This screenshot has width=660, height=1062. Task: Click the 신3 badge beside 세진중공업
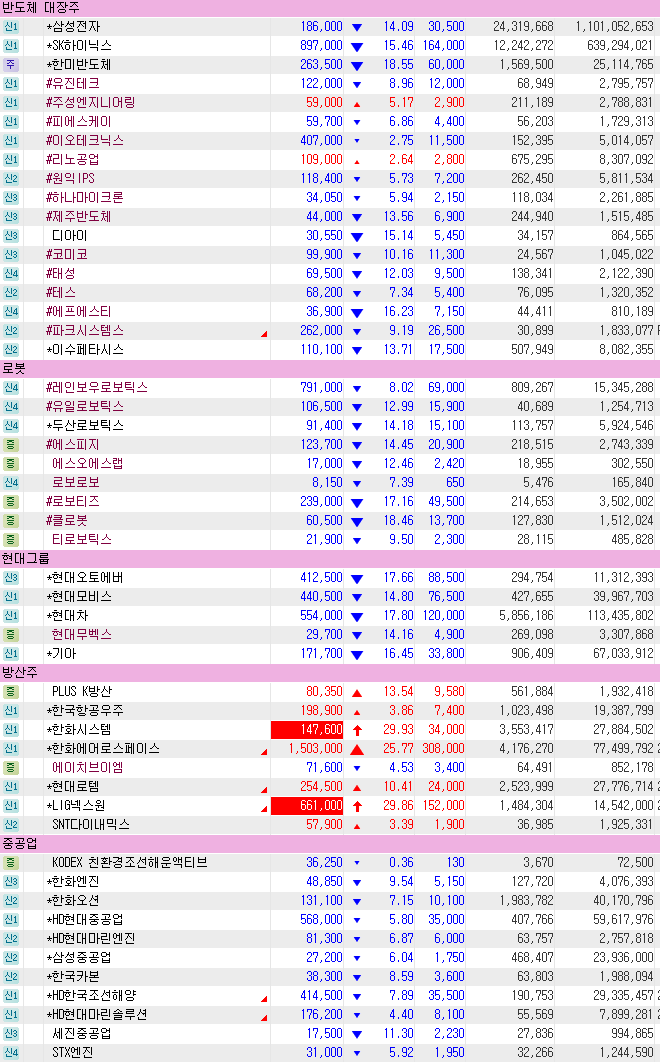coord(11,1034)
